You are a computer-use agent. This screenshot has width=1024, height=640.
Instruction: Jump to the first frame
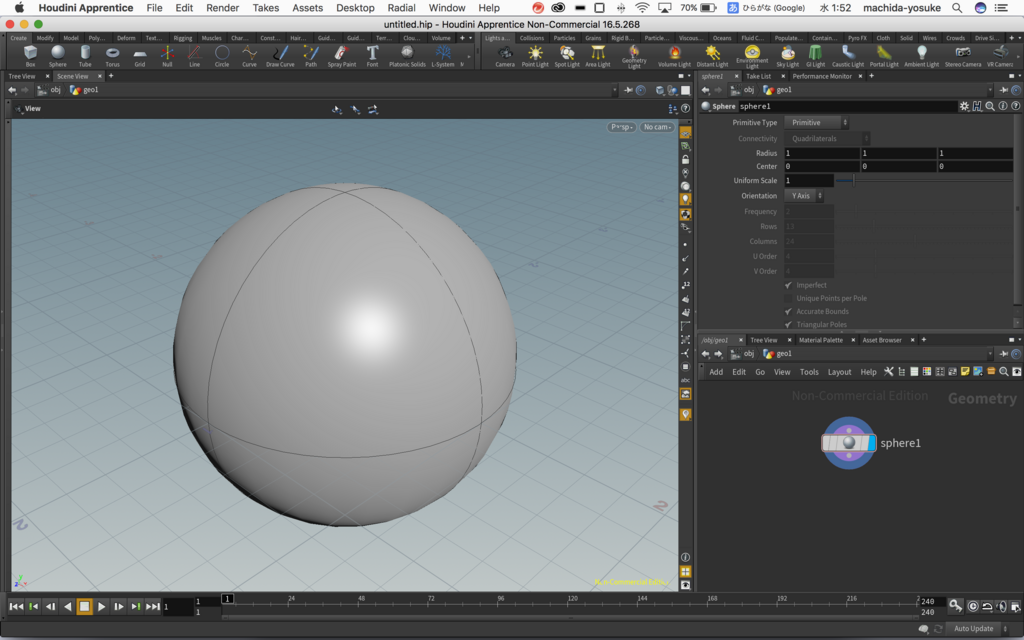[16, 607]
